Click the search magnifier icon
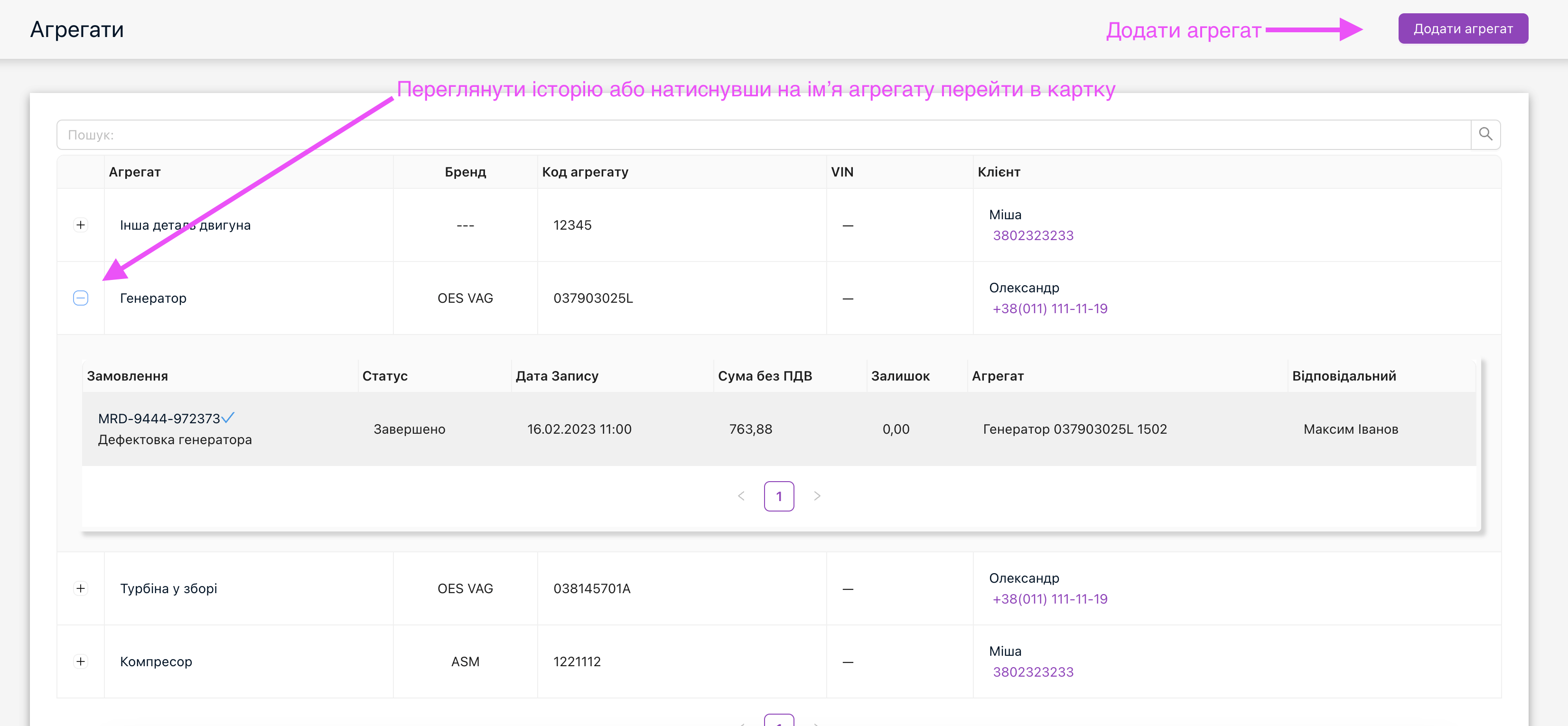Image resolution: width=1568 pixels, height=726 pixels. click(1485, 134)
